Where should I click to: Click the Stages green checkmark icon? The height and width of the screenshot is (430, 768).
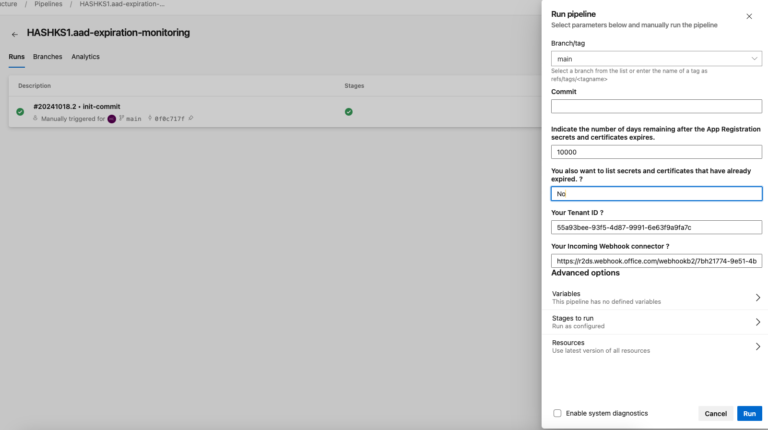click(x=348, y=112)
